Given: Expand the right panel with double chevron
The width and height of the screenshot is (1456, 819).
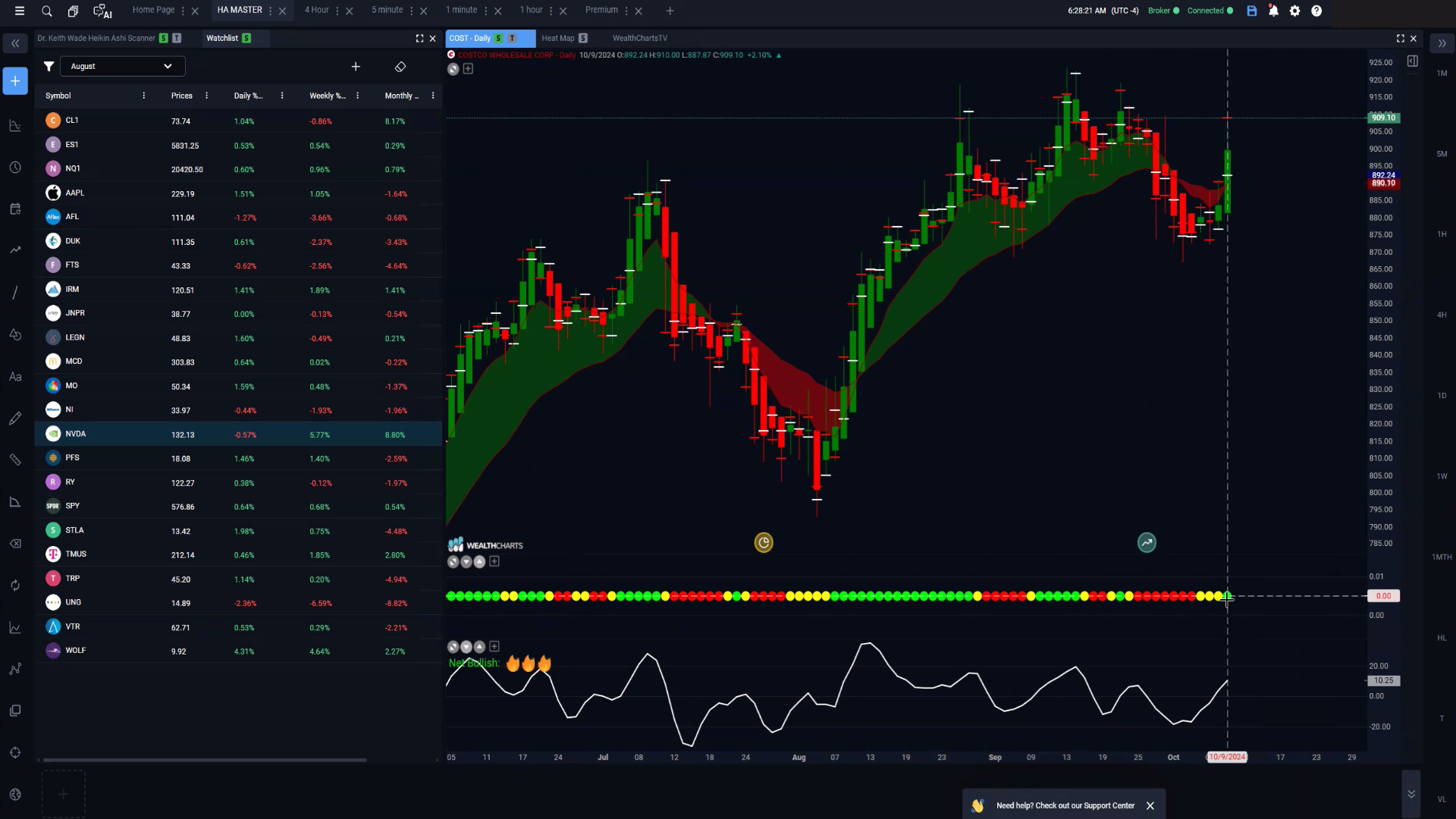Looking at the screenshot, I should 1442,44.
